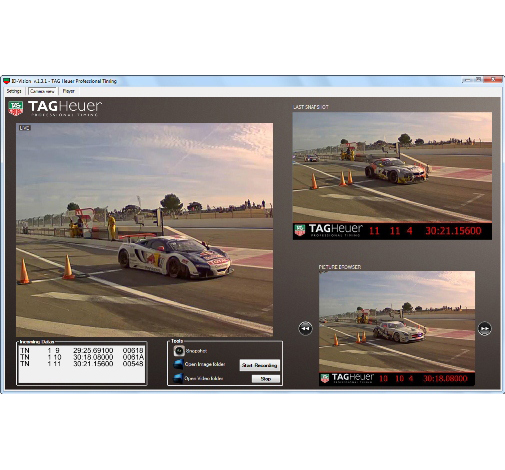Viewport: 505px width, 470px height.
Task: Open the Player tab
Action: point(68,91)
